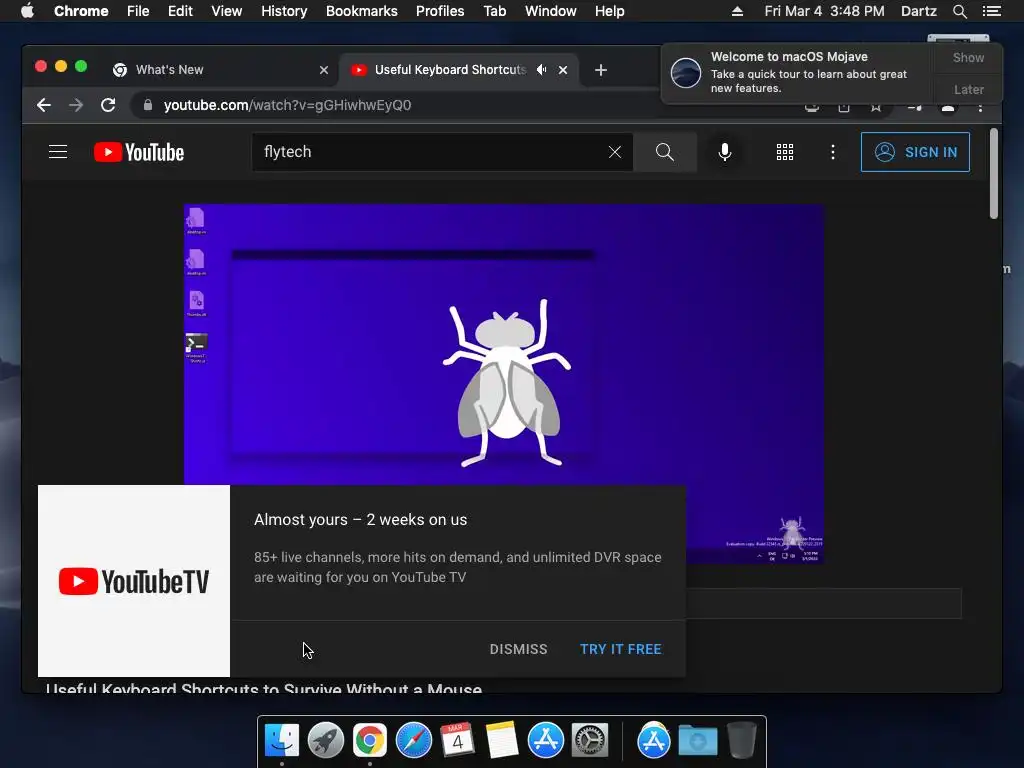Open YouTube settings three-dot menu

pyautogui.click(x=833, y=152)
